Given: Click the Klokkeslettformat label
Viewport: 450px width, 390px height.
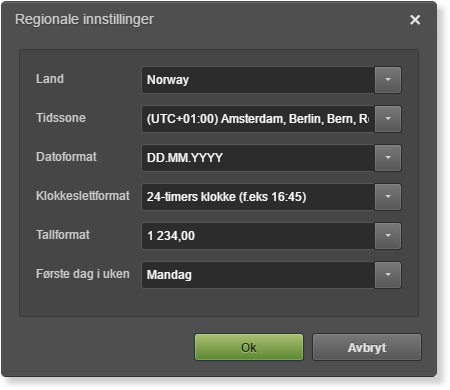Looking at the screenshot, I should (x=83, y=196).
